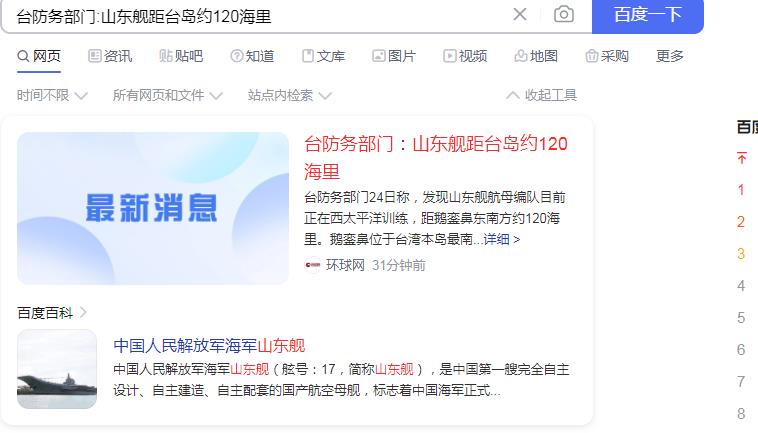This screenshot has height=433, width=758.
Task: Open the 最新消息 news thumbnail
Action: pos(153,208)
